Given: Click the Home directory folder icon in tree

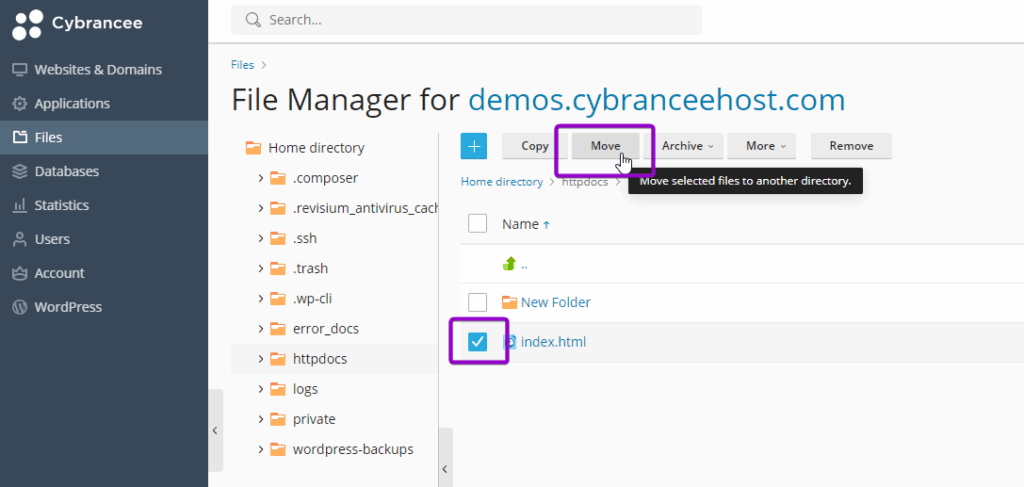Looking at the screenshot, I should point(253,148).
